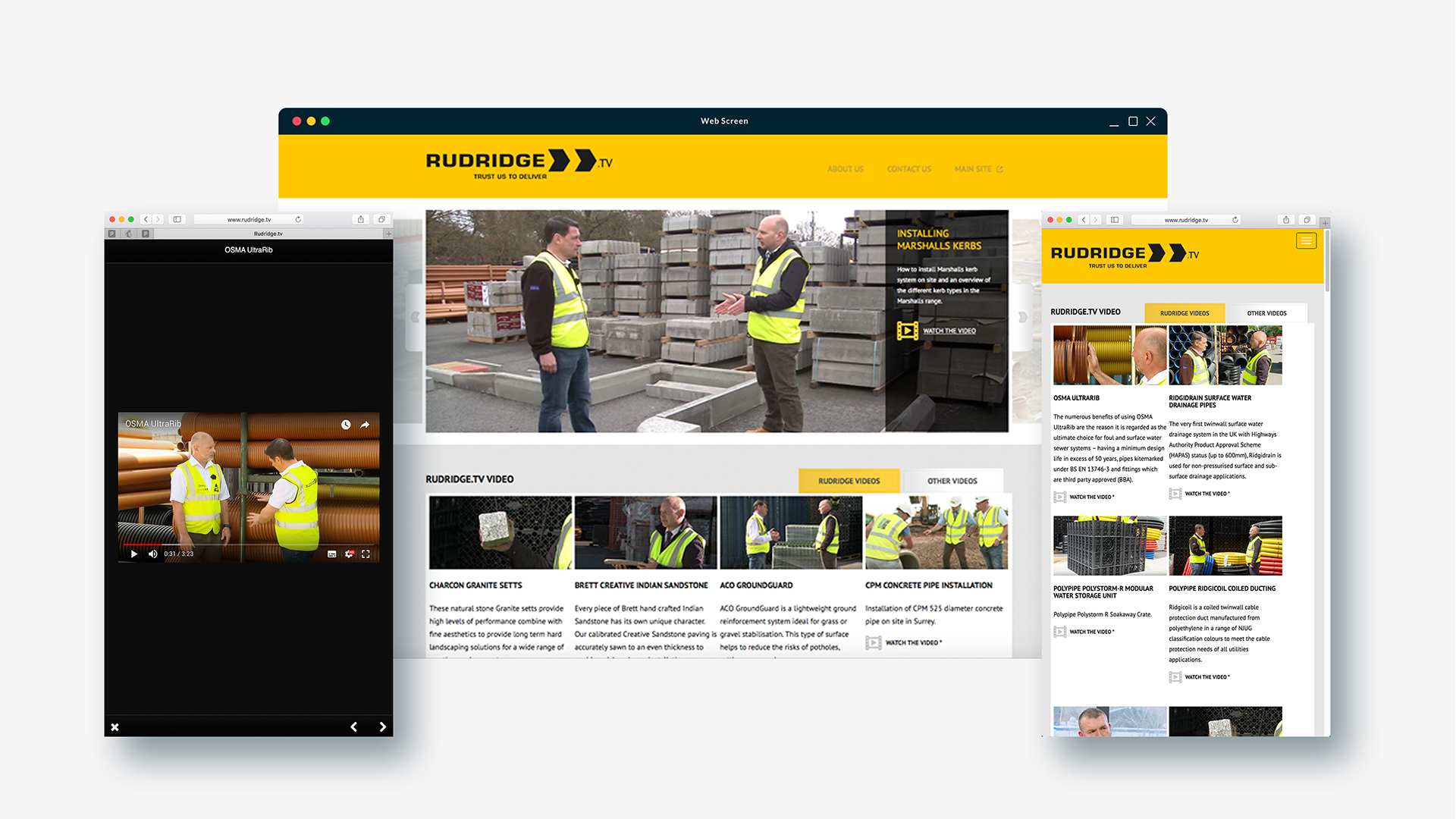Screen dimensions: 1456x819
Task: Click the Watch Later clock icon
Action: click(x=346, y=425)
